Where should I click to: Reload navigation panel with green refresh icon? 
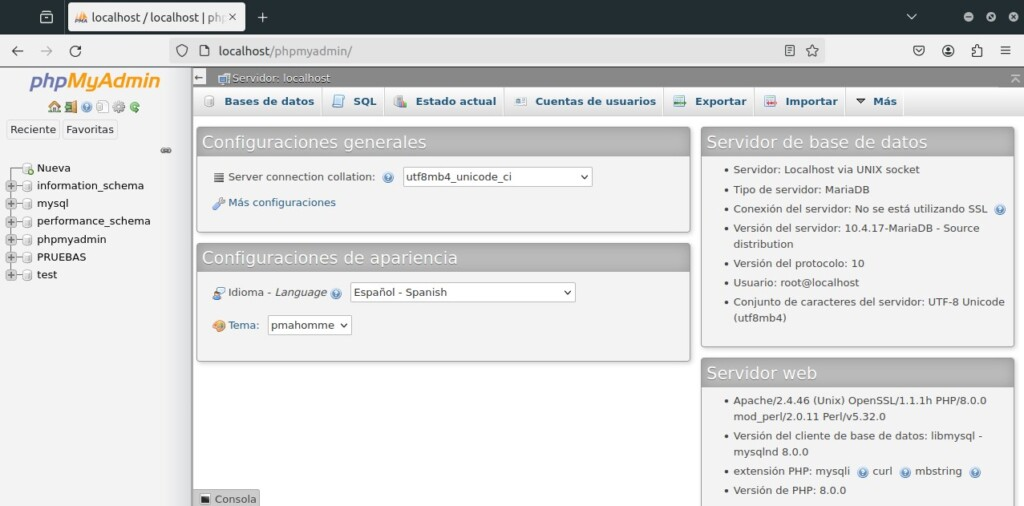tap(134, 107)
